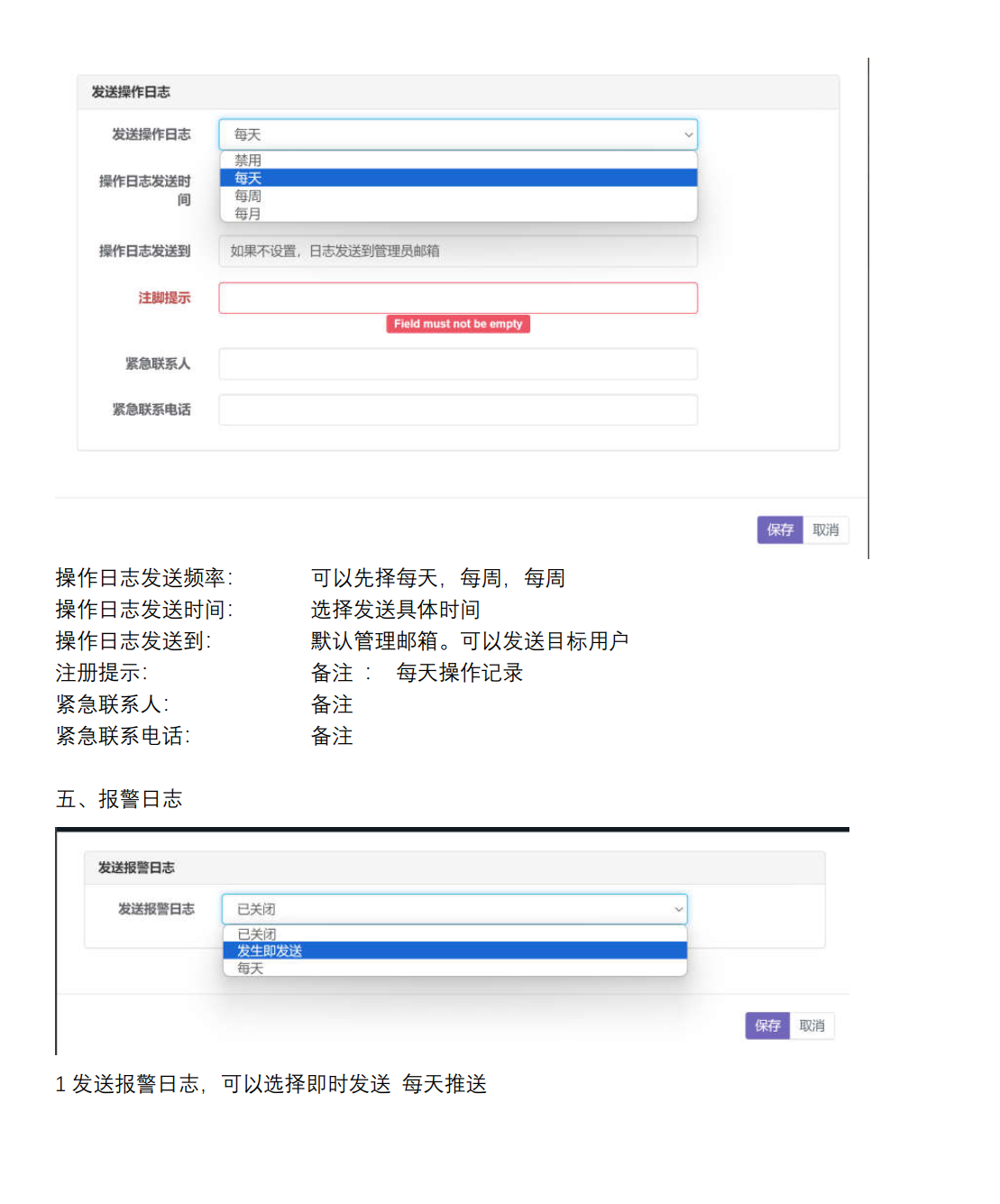Screen dimensions: 1000x1204
Task: Click the 默认管理邮箱 description text
Action: tap(470, 641)
